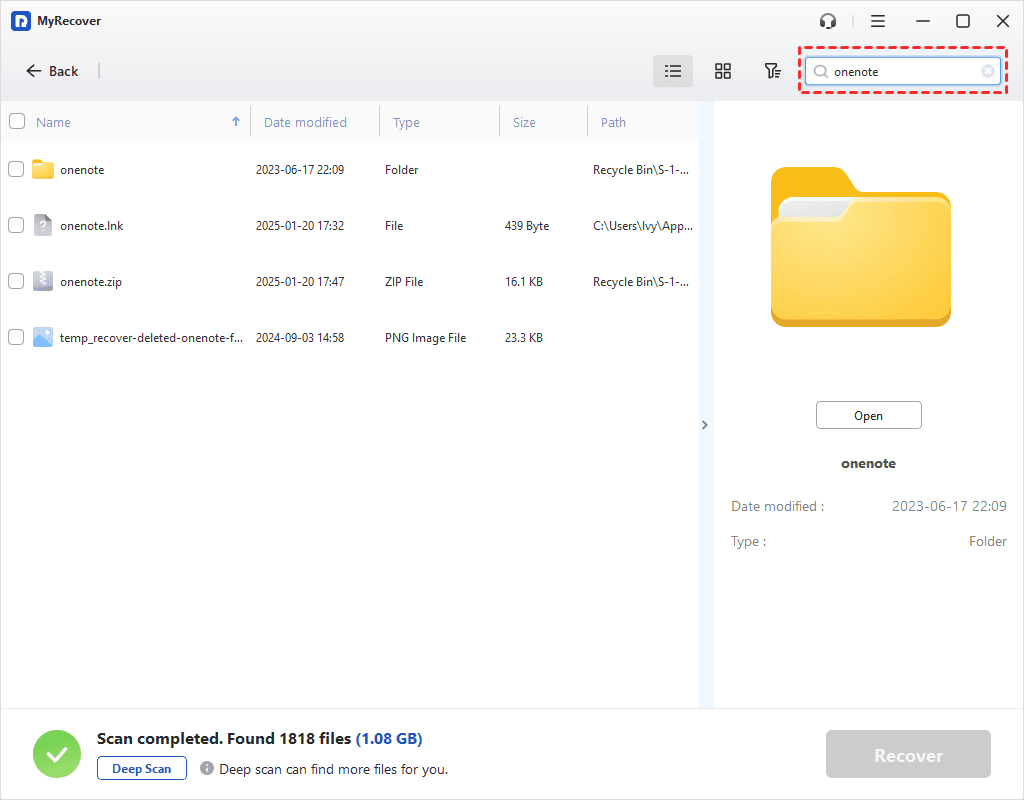Click the Name column sort arrow

tap(236, 120)
